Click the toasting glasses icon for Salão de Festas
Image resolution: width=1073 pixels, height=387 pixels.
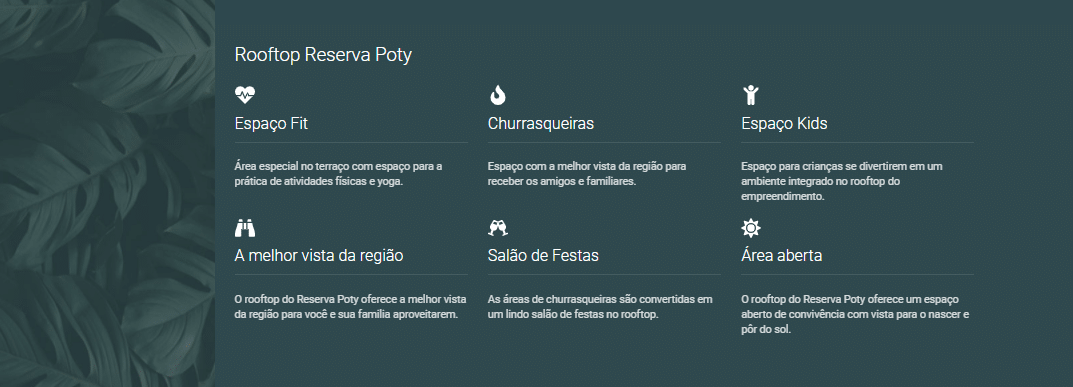(498, 227)
